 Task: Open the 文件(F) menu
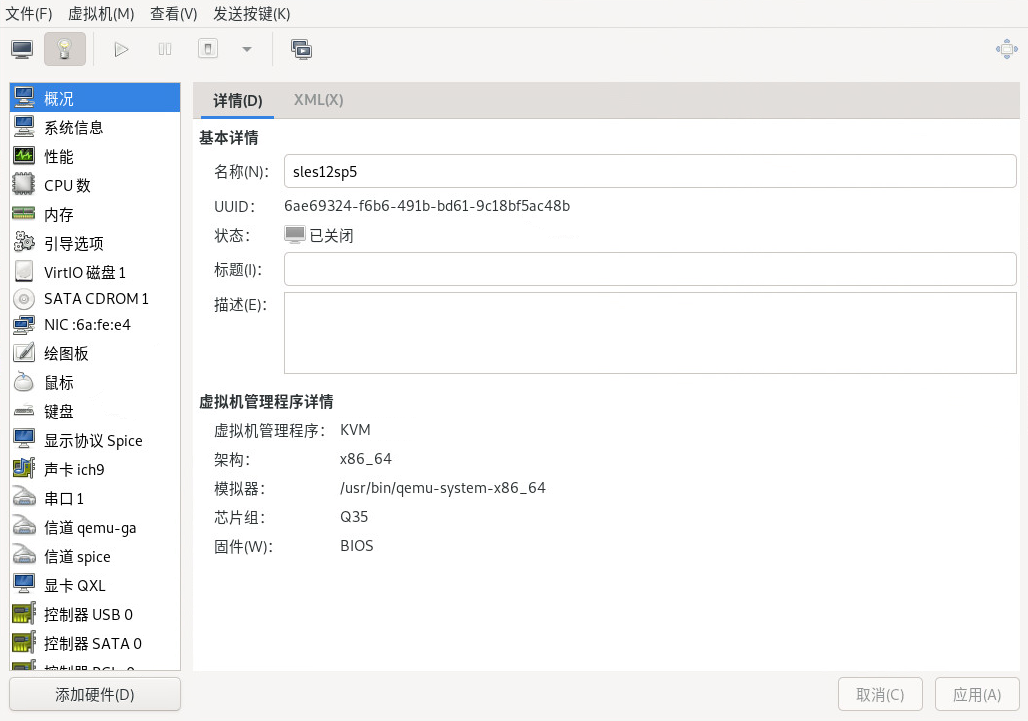pos(29,14)
